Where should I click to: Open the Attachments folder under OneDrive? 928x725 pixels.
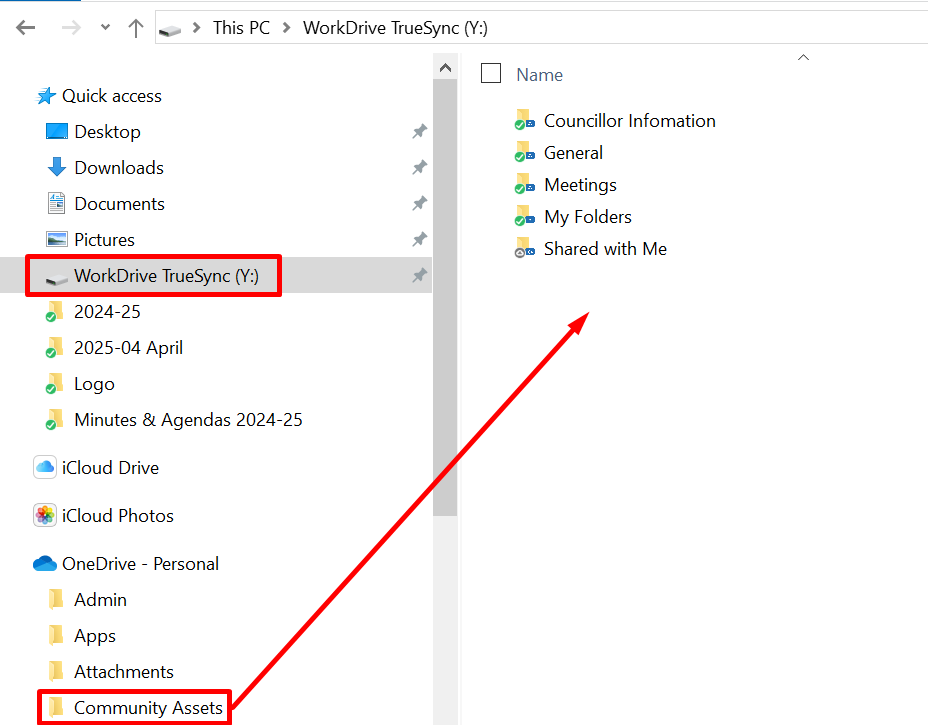tap(124, 672)
